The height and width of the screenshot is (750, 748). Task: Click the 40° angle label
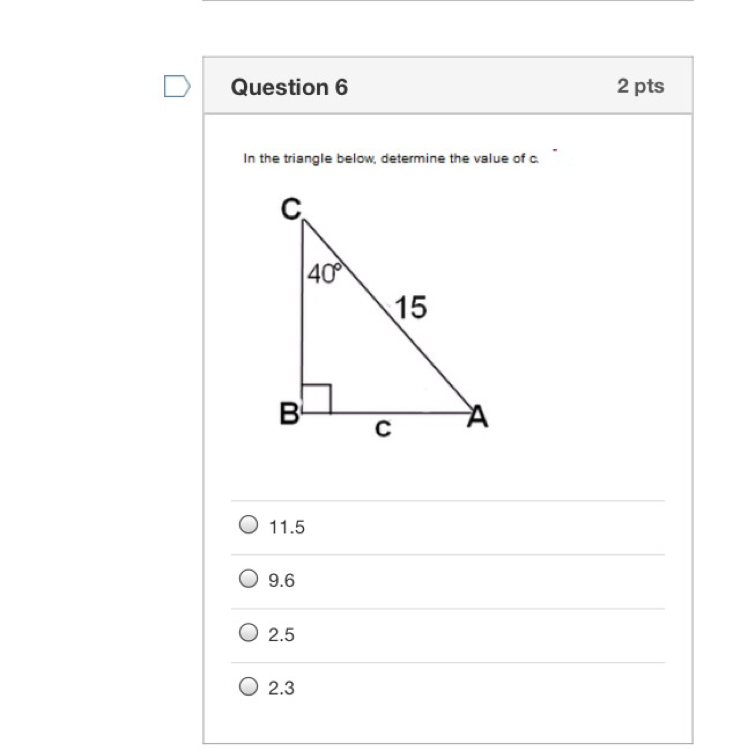[324, 272]
